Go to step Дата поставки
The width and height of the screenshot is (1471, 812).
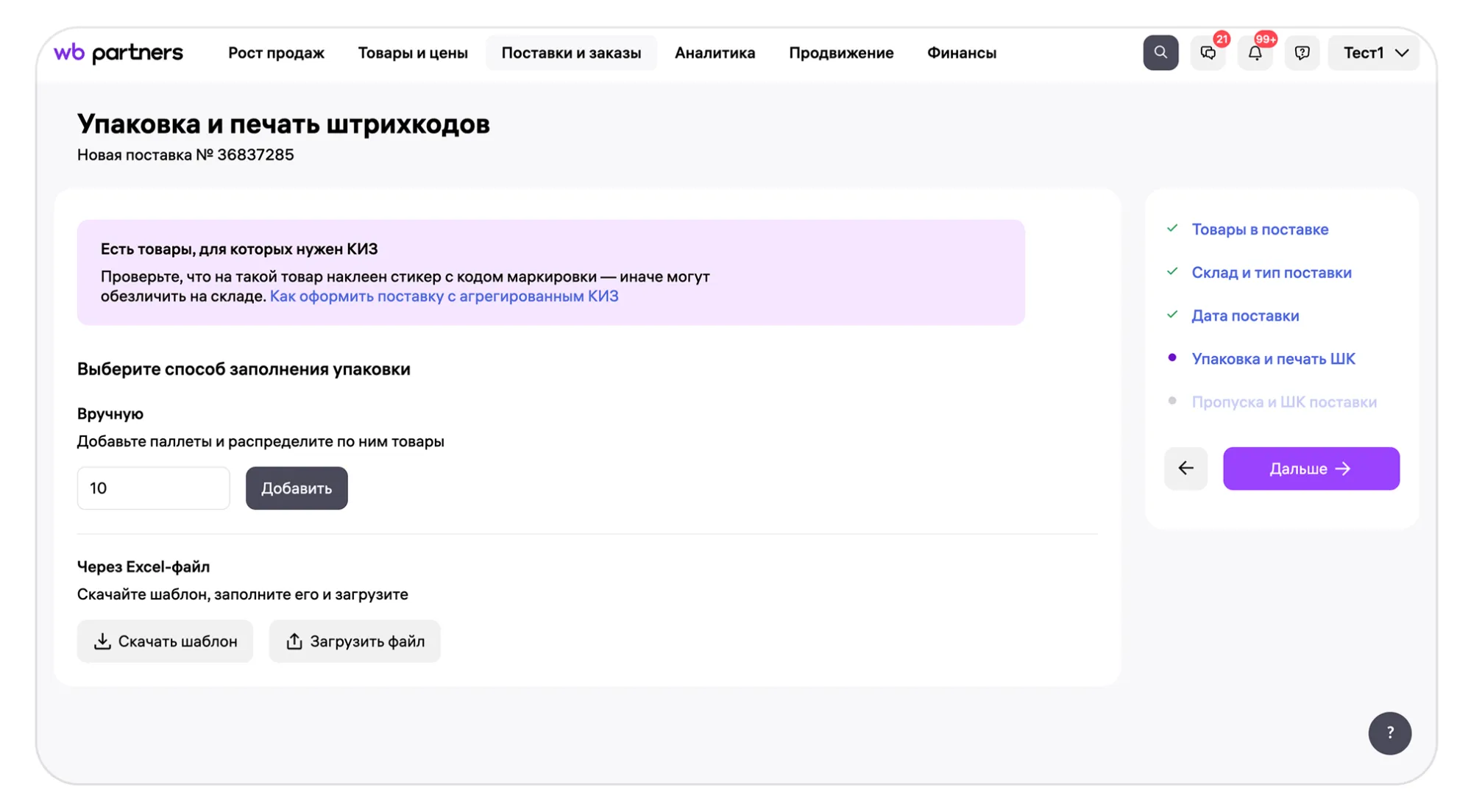pyautogui.click(x=1245, y=316)
